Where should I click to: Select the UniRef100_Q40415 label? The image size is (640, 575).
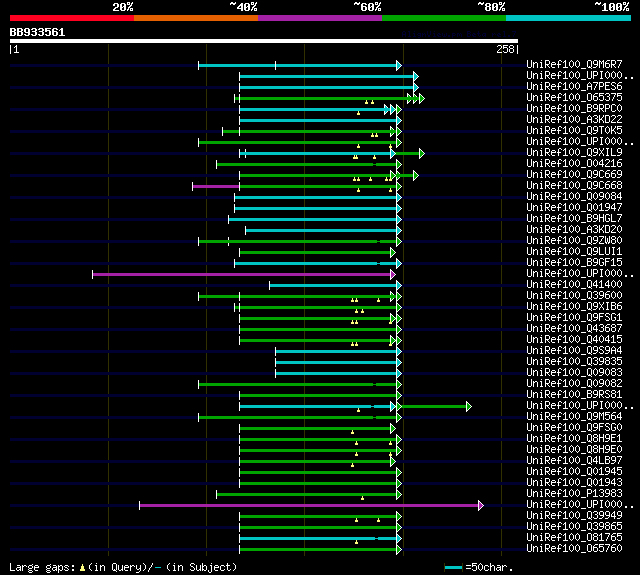[574, 340]
